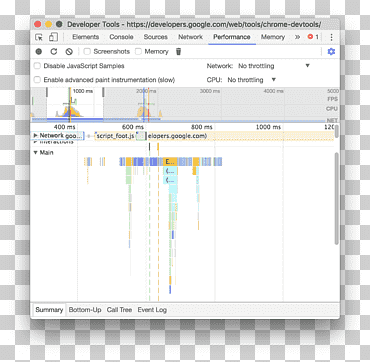The height and width of the screenshot is (362, 370).
Task: Select the script_foot.js network request
Action: point(115,136)
